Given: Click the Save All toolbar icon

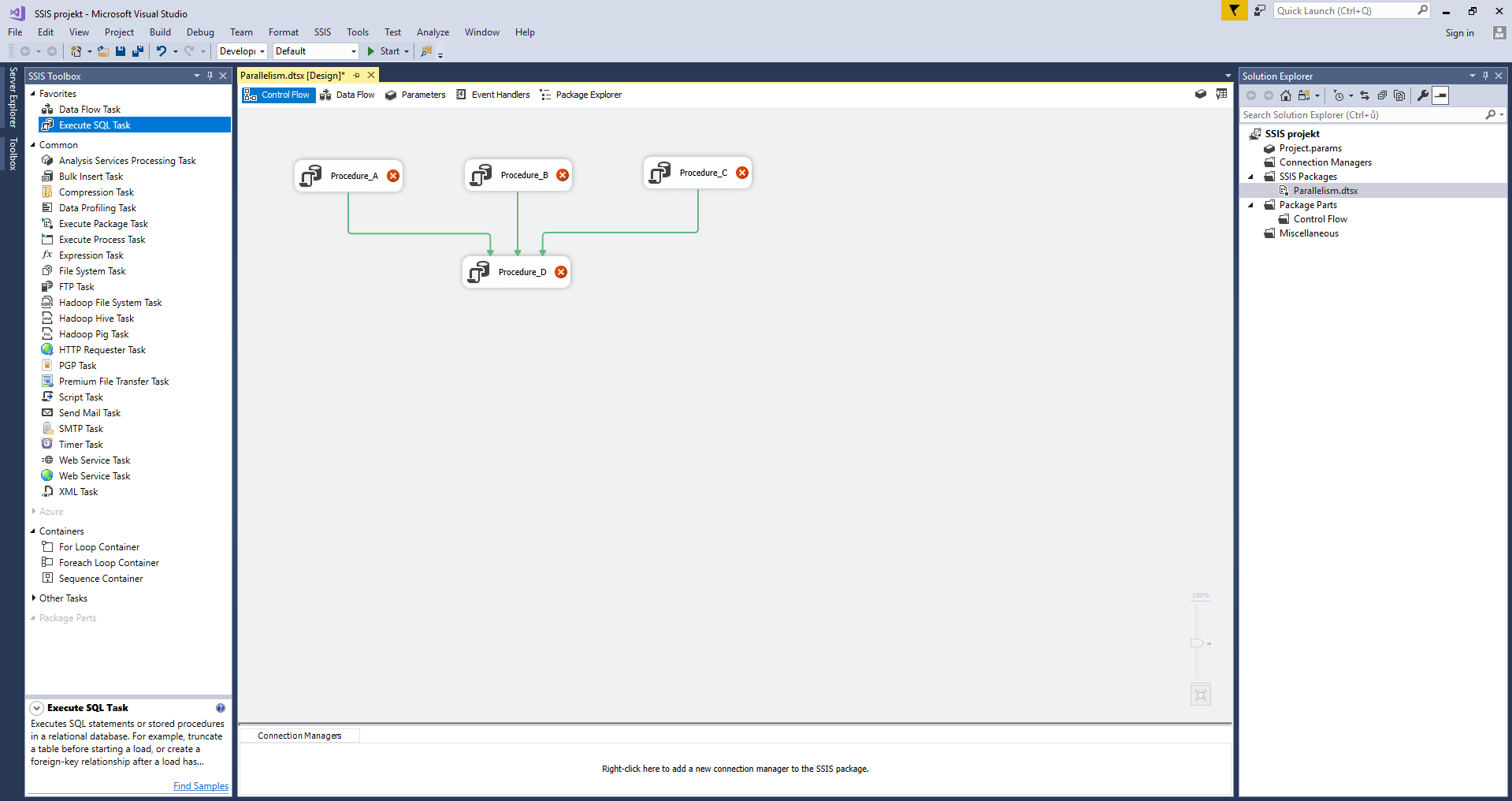Looking at the screenshot, I should [138, 51].
